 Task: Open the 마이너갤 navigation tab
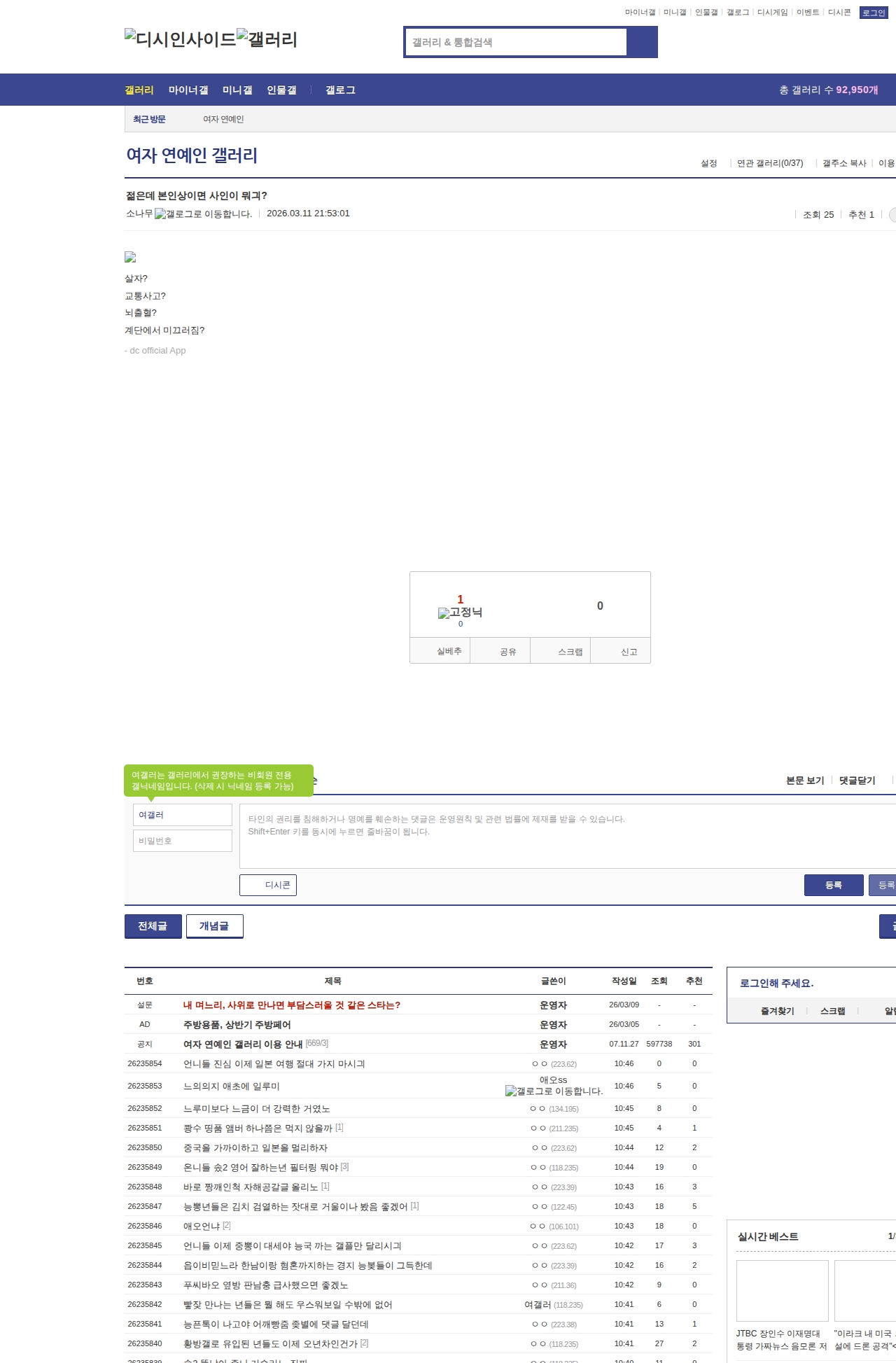[x=188, y=90]
